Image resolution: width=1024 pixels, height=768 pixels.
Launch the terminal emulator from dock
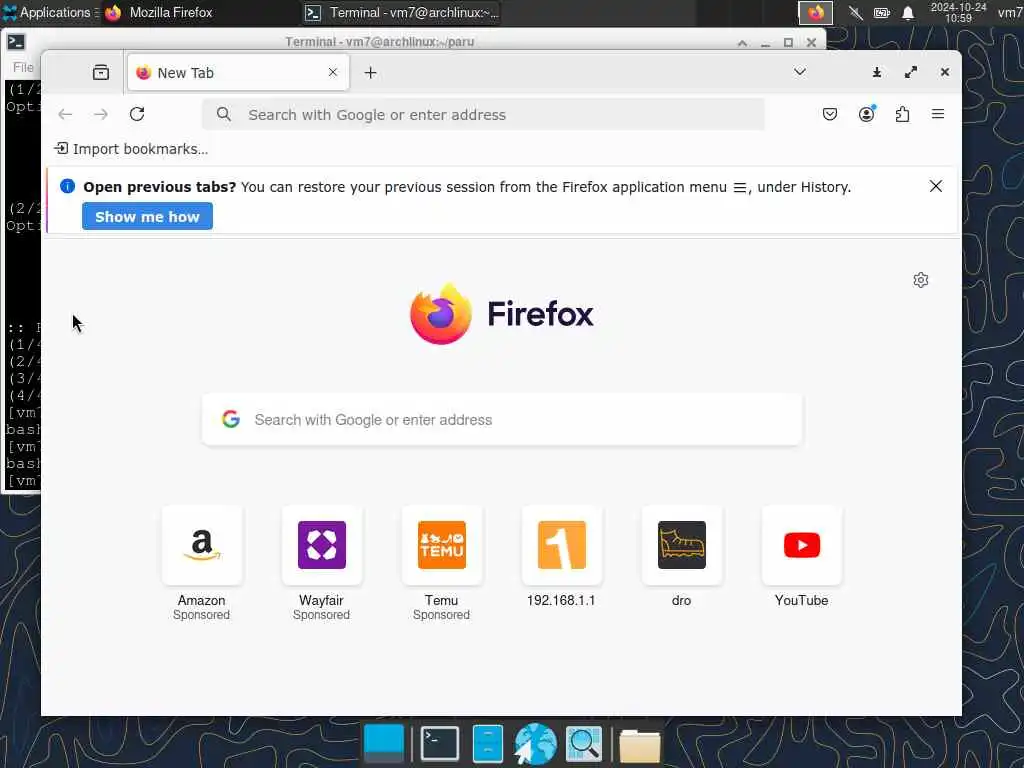[x=440, y=743]
